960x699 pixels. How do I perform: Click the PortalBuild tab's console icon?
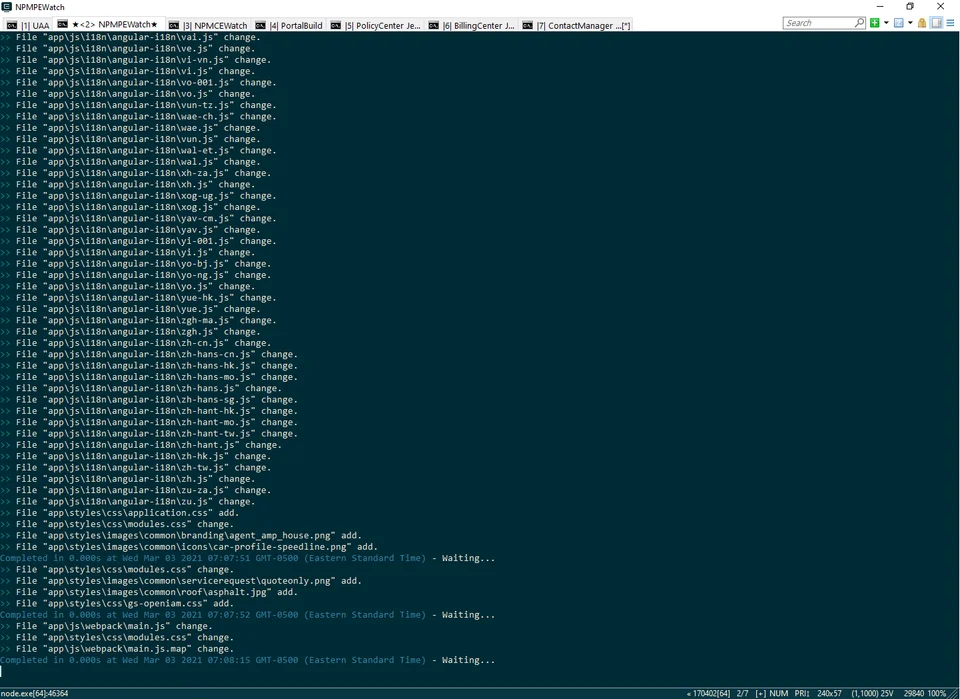pos(260,26)
